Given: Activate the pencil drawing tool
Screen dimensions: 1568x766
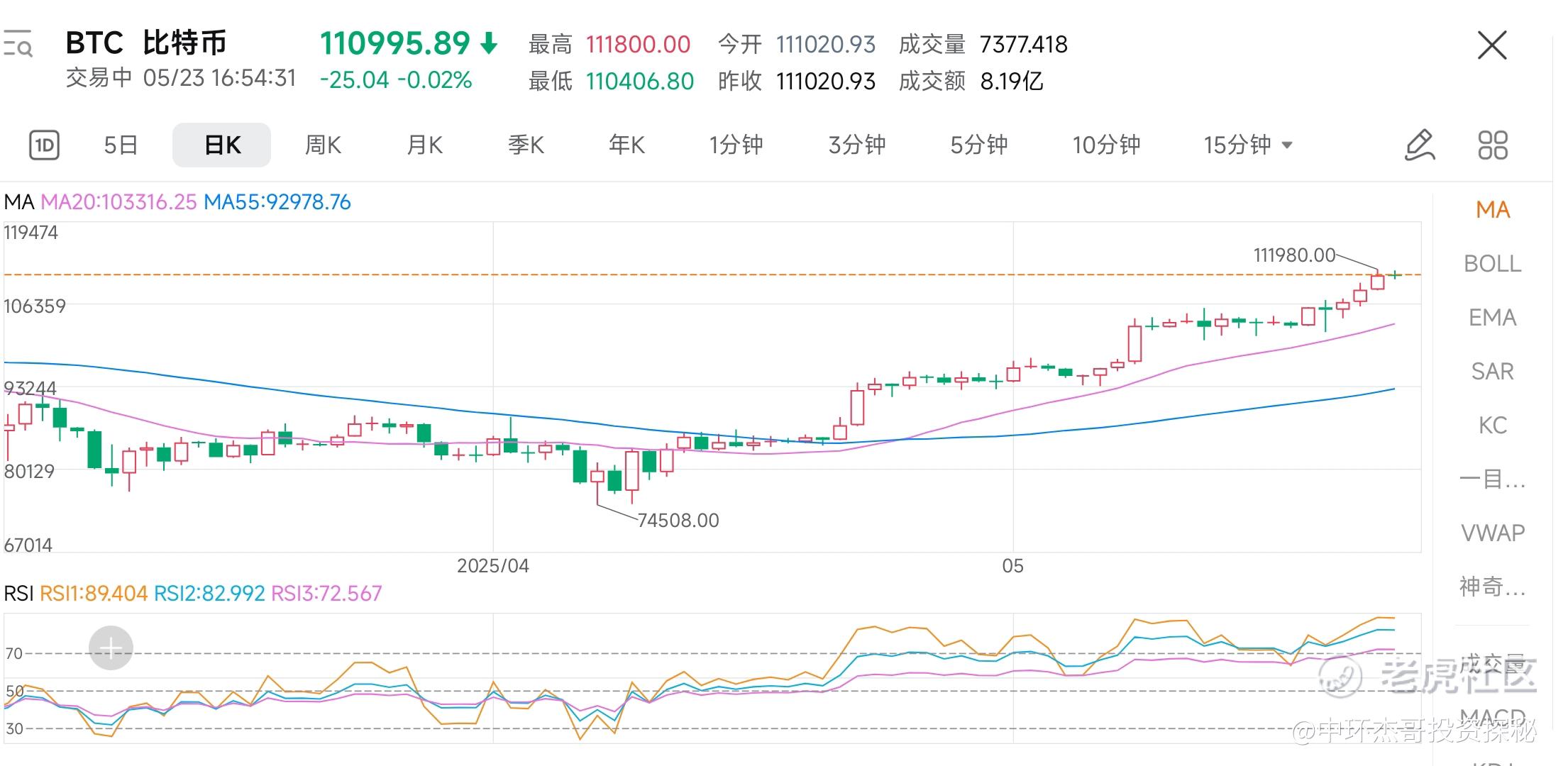Looking at the screenshot, I should (x=1420, y=145).
